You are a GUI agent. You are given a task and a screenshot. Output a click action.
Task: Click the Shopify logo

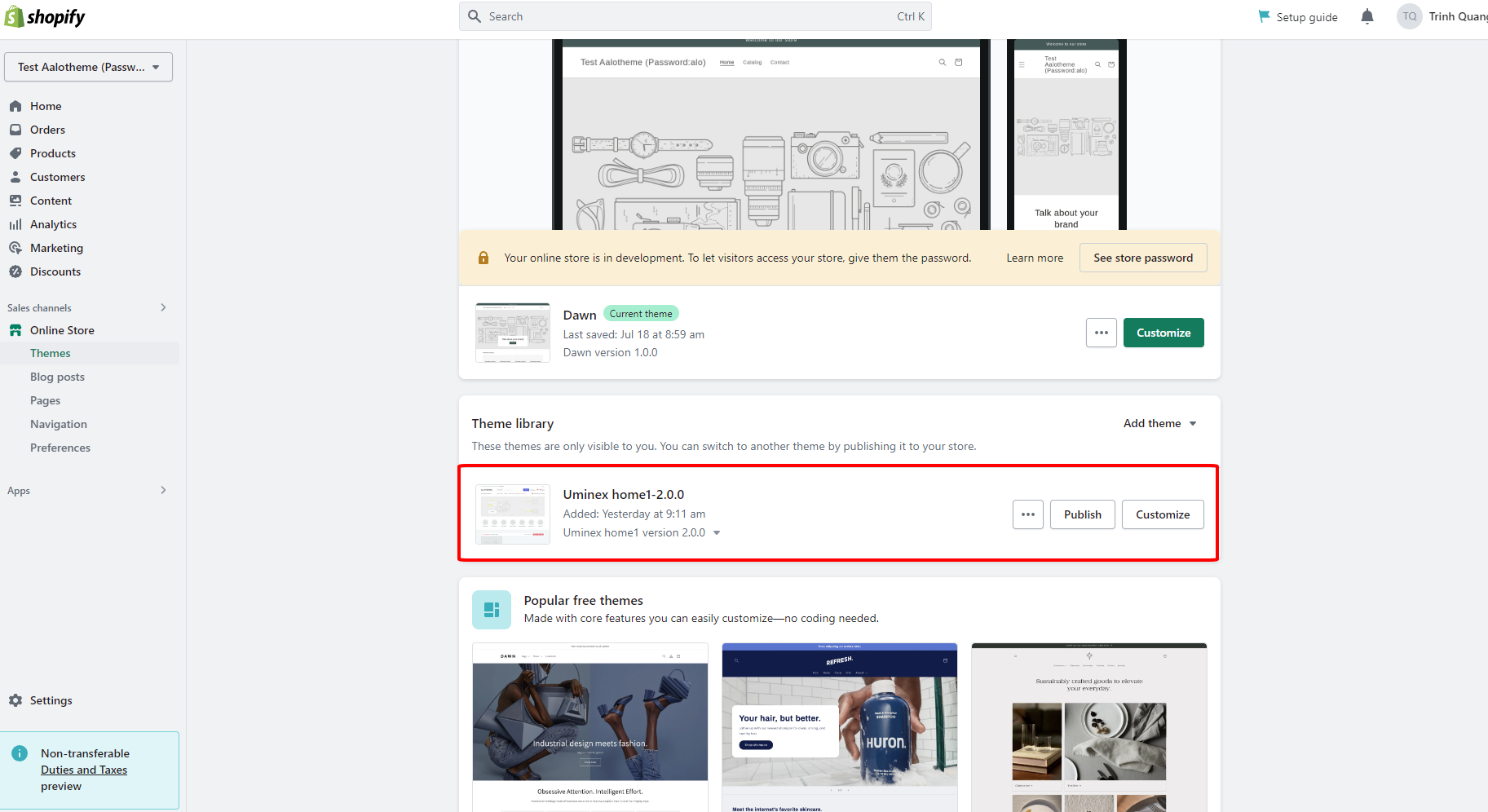pos(45,16)
